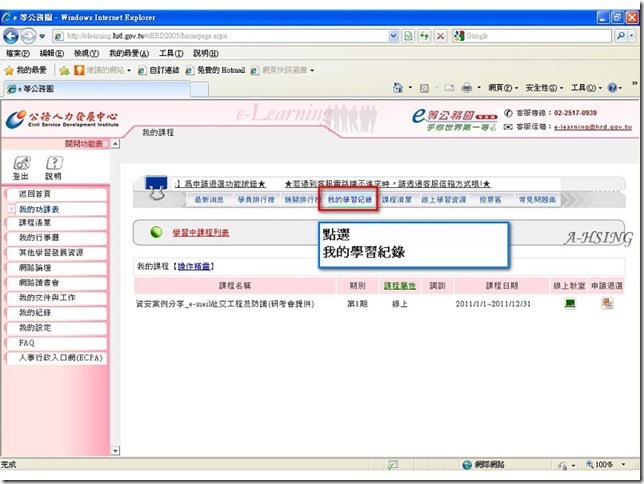Open the 工具(T) menu
The image size is (644, 484).
pos(171,53)
